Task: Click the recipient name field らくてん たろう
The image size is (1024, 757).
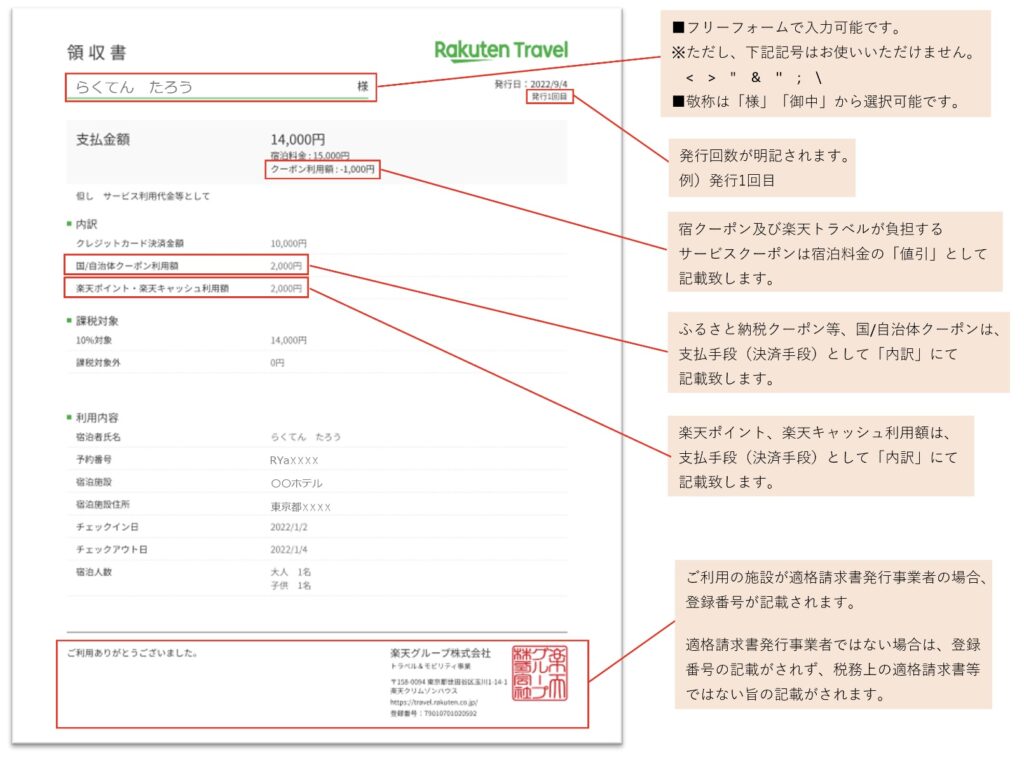Action: (x=221, y=87)
